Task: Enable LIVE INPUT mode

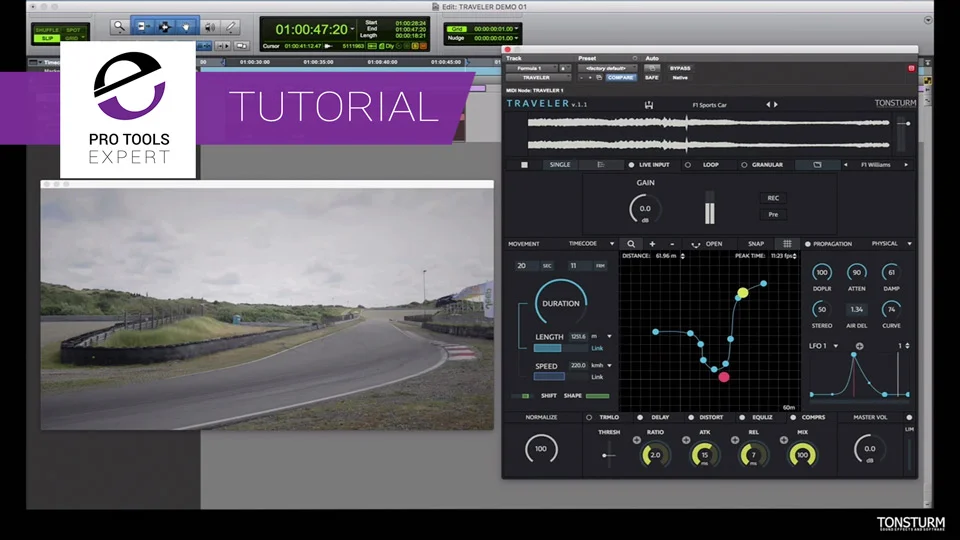Action: click(631, 165)
